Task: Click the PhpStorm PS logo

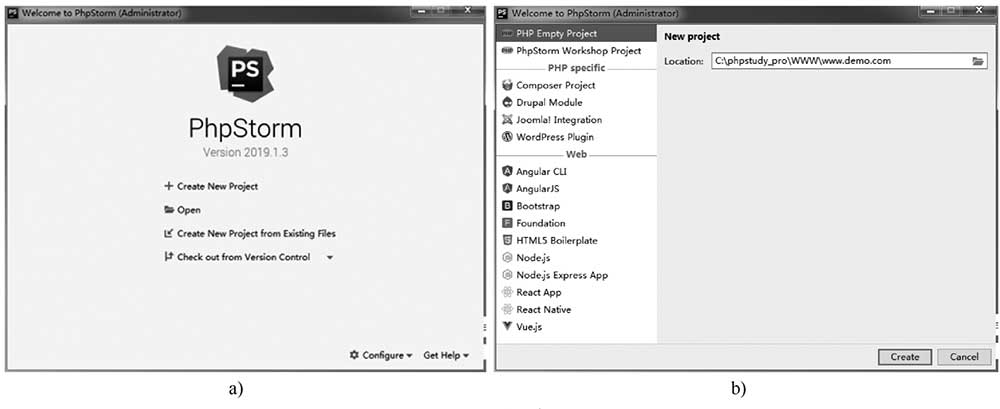Action: (245, 73)
